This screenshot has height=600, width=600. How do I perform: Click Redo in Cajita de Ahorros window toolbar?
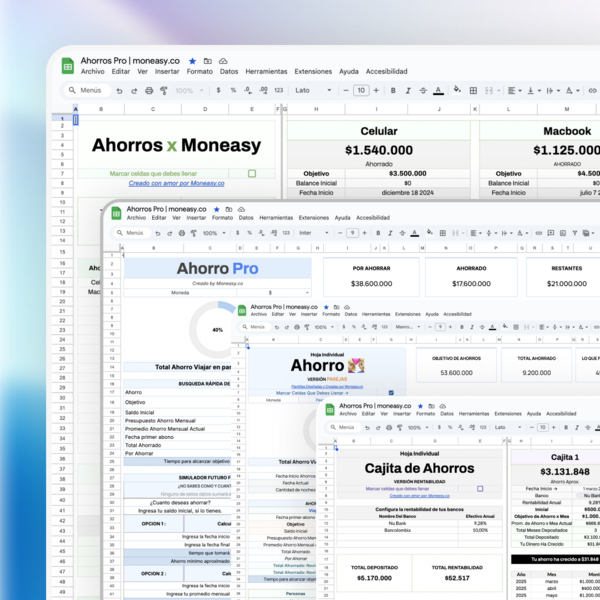point(378,427)
